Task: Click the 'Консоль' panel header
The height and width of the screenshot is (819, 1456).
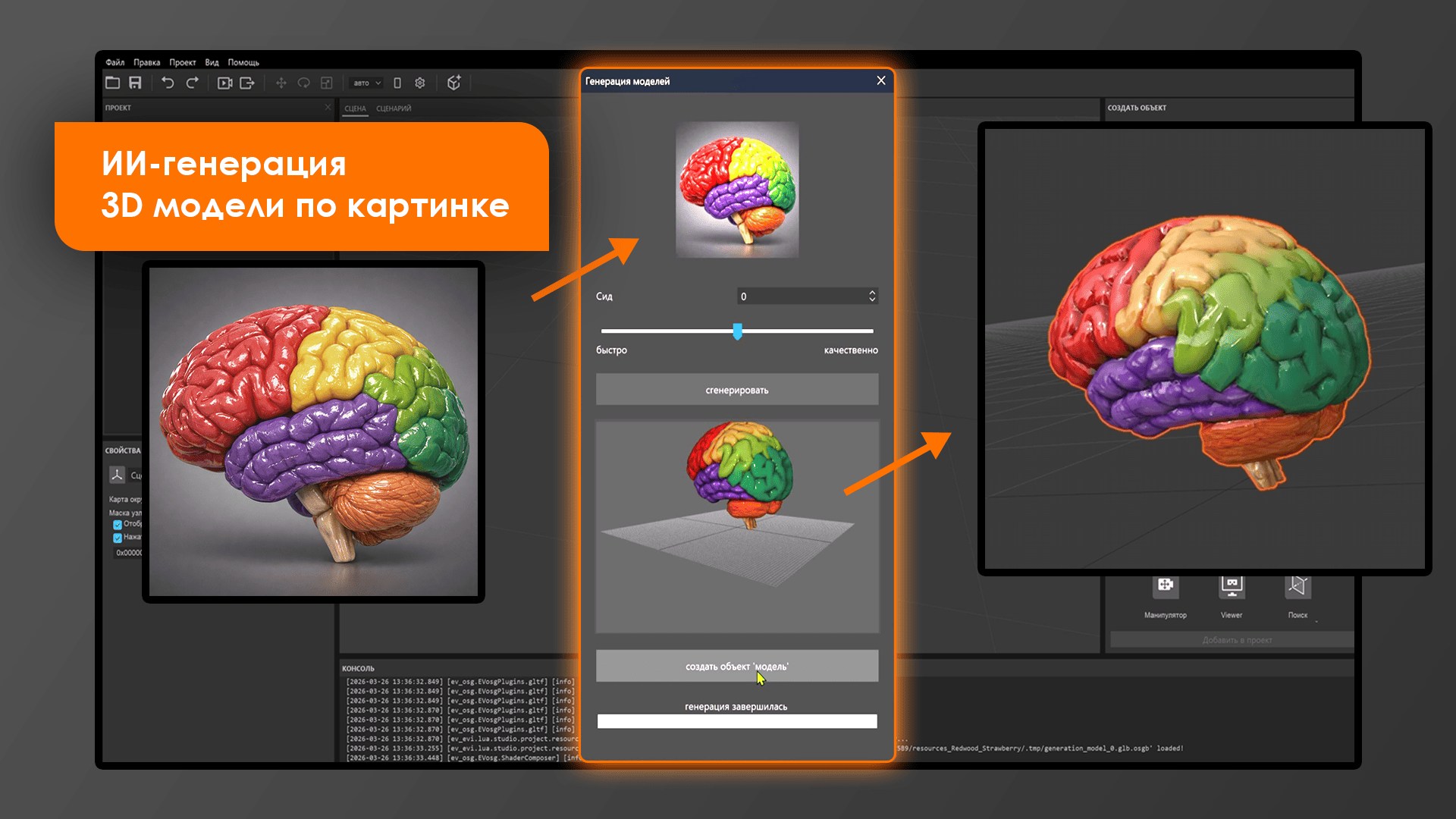Action: (x=358, y=668)
